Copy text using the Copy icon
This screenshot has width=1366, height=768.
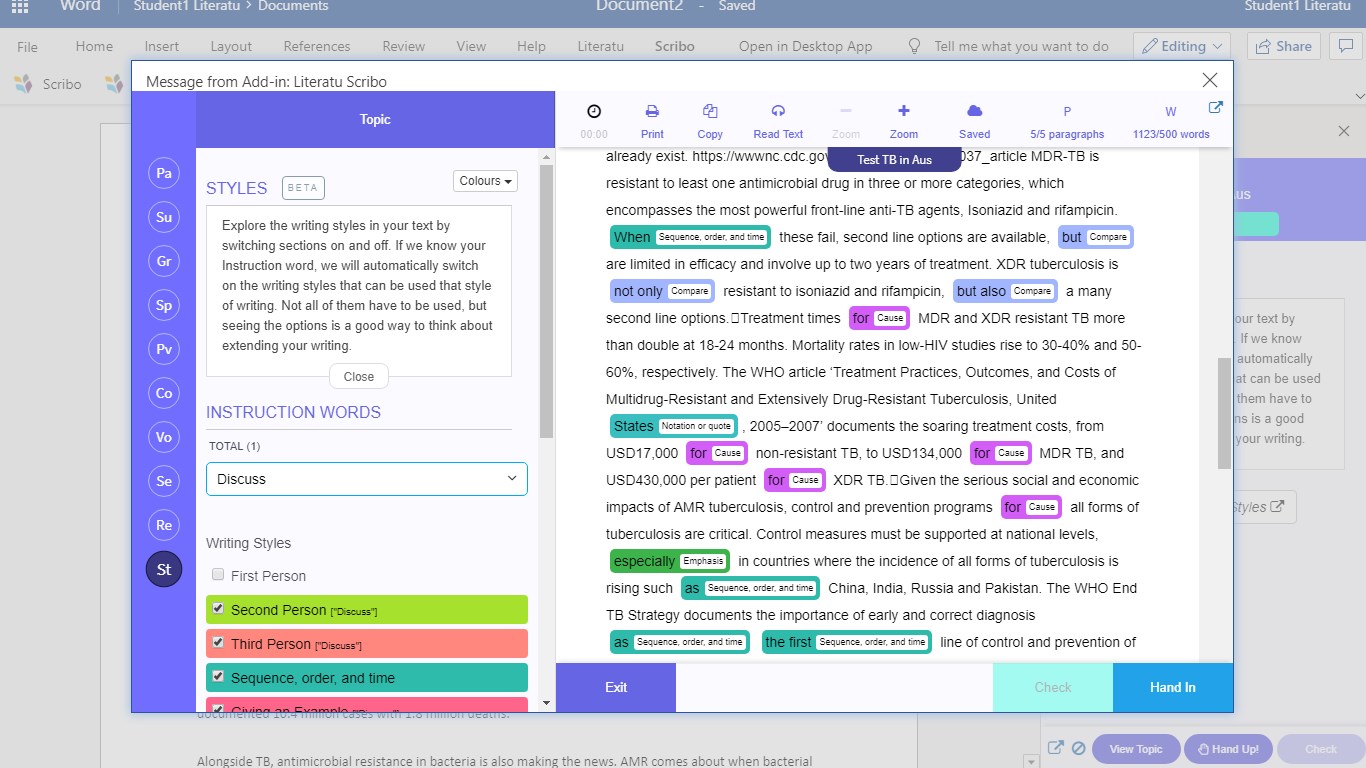pos(710,111)
